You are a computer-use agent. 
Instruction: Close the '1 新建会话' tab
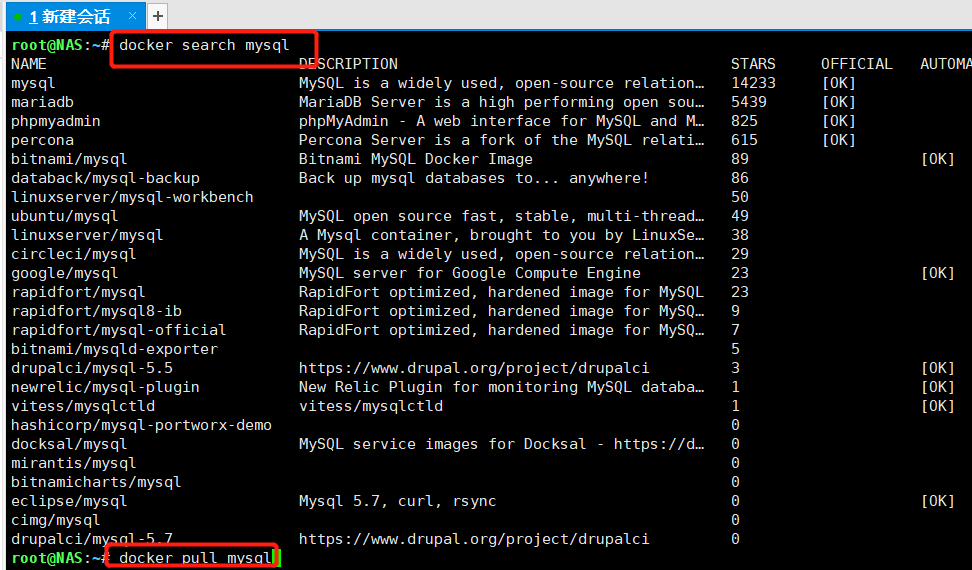click(x=132, y=15)
